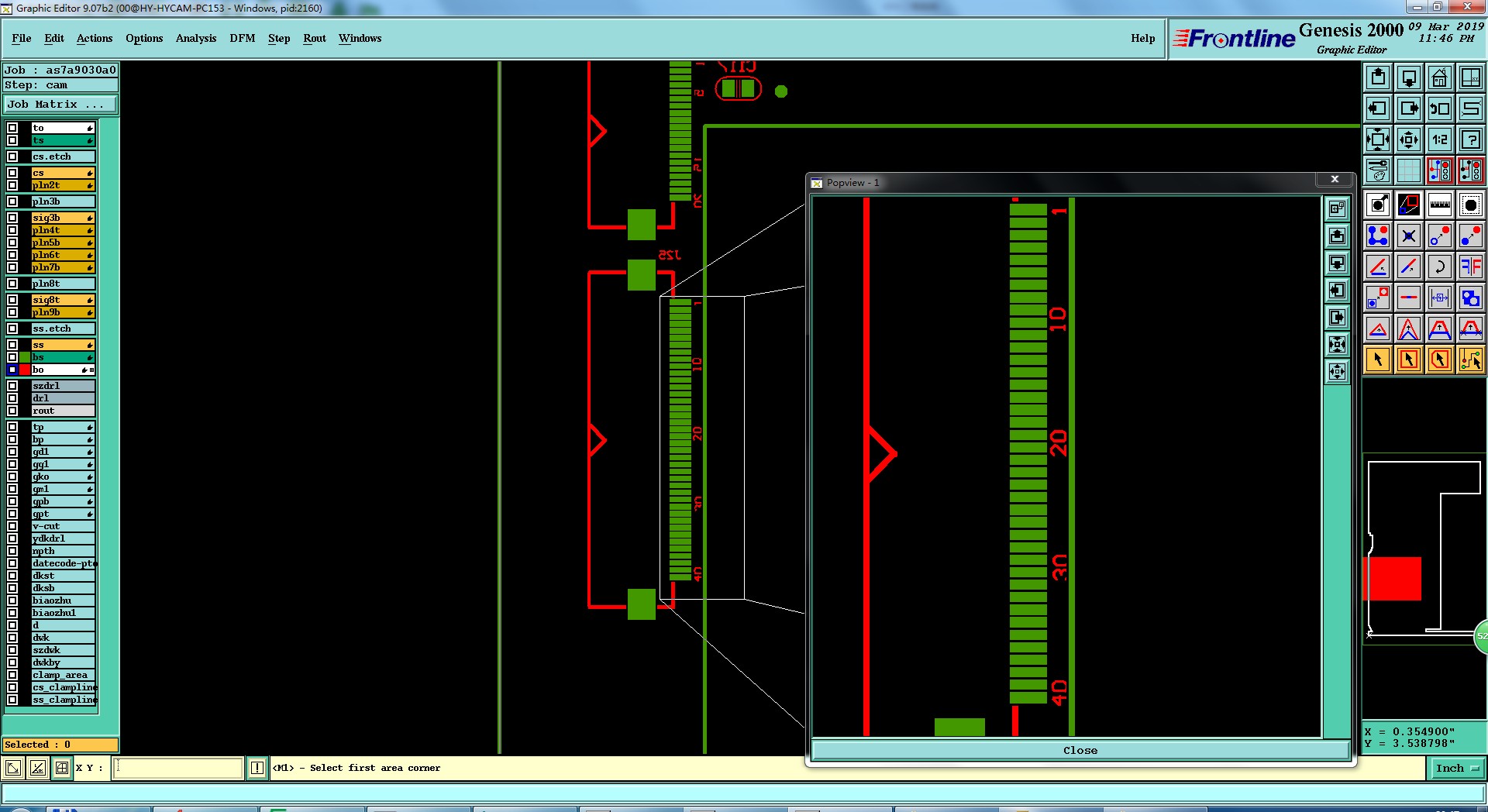Toggle display checkbox for layer bs
This screenshot has height=812, width=1488.
tap(12, 357)
